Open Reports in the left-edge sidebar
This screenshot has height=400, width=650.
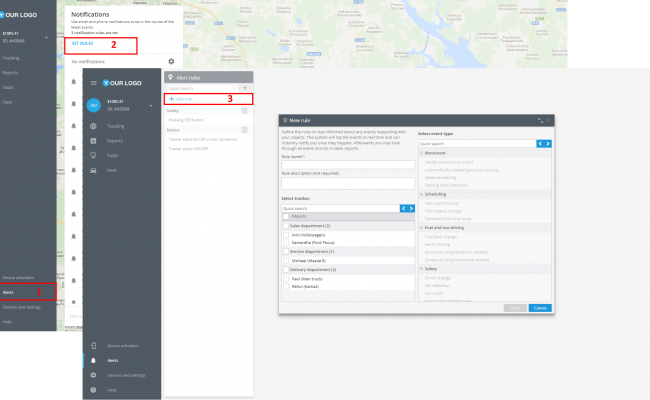[x=10, y=73]
